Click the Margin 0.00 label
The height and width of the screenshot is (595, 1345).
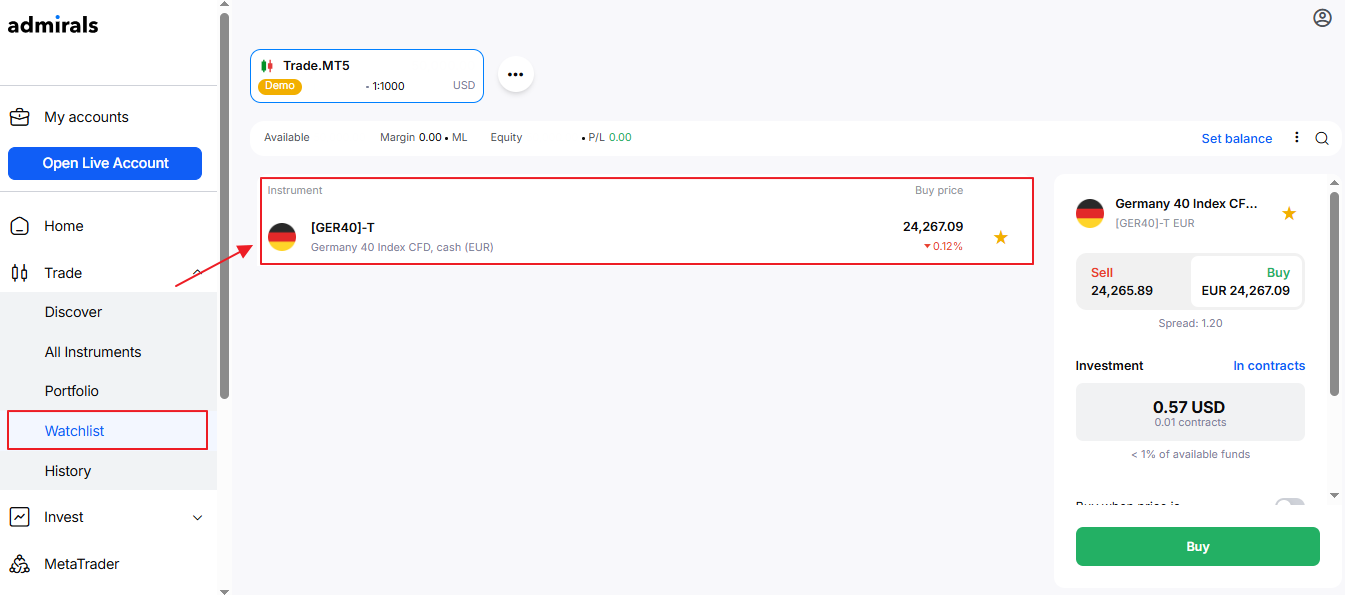pyautogui.click(x=411, y=138)
